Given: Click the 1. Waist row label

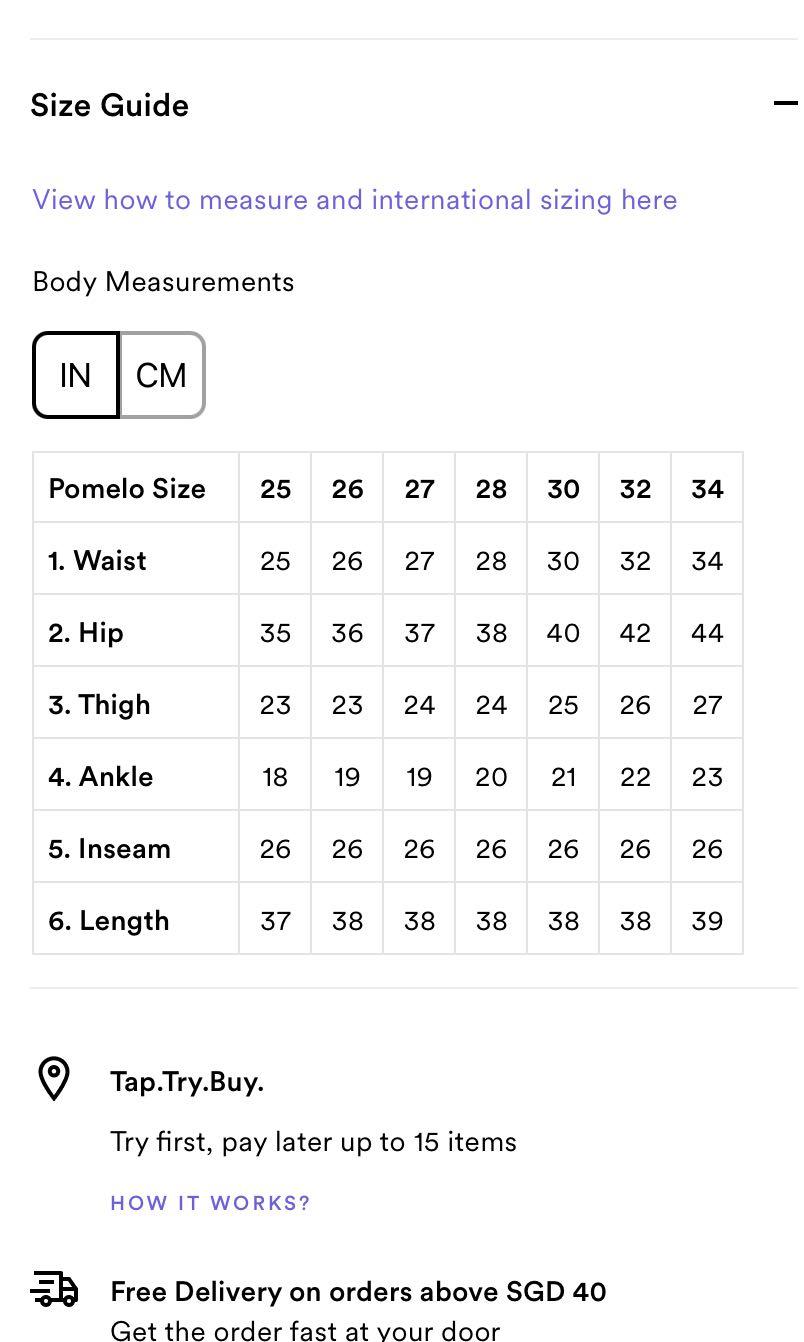Looking at the screenshot, I should click(98, 561).
